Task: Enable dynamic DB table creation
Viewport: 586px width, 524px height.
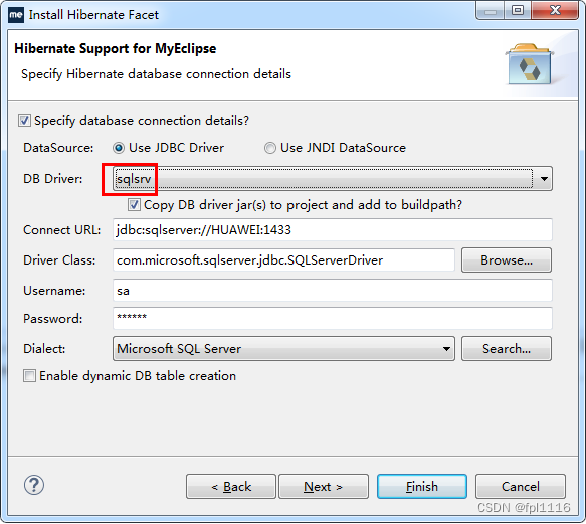Action: (x=30, y=376)
